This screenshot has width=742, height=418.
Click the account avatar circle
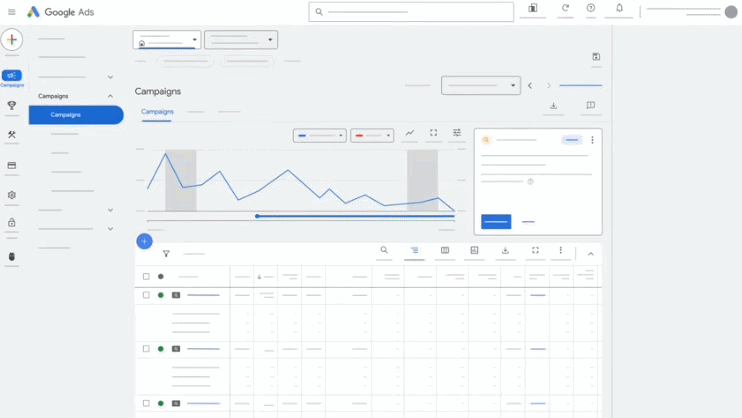(731, 12)
